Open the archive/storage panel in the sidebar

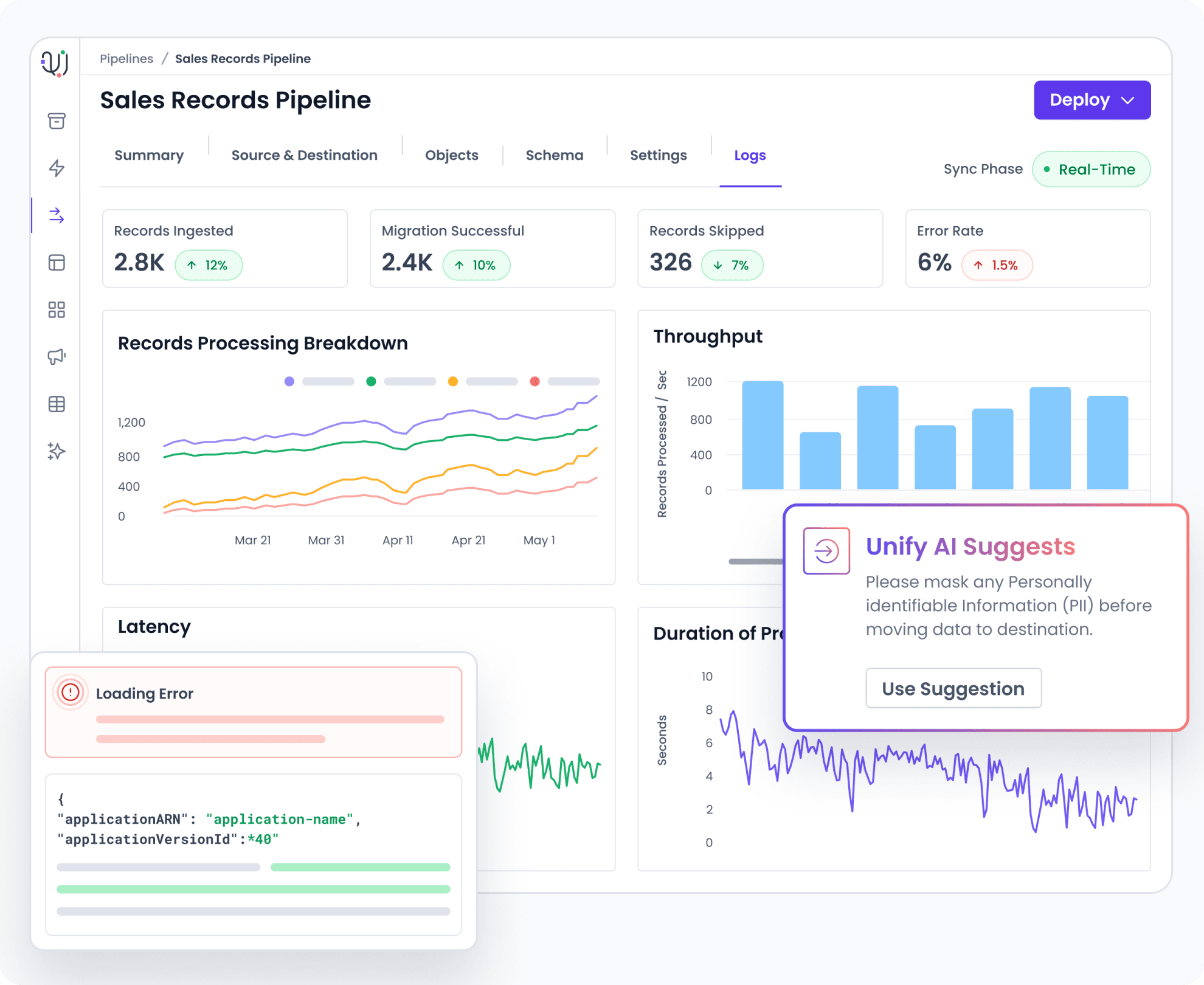[56, 121]
